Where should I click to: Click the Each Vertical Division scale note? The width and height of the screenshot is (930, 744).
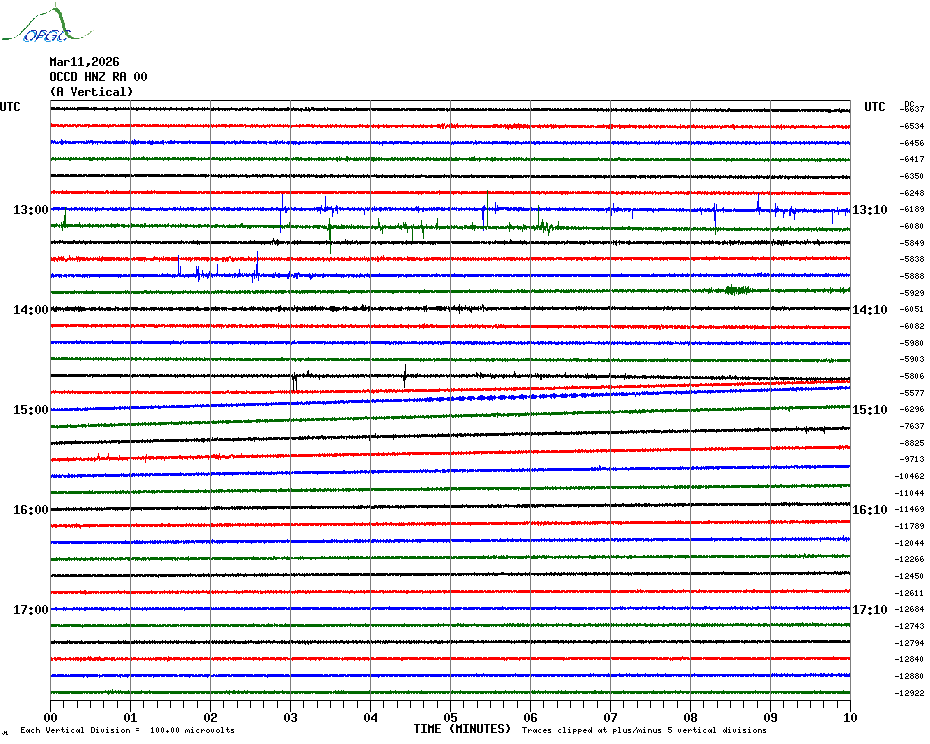coord(127,731)
